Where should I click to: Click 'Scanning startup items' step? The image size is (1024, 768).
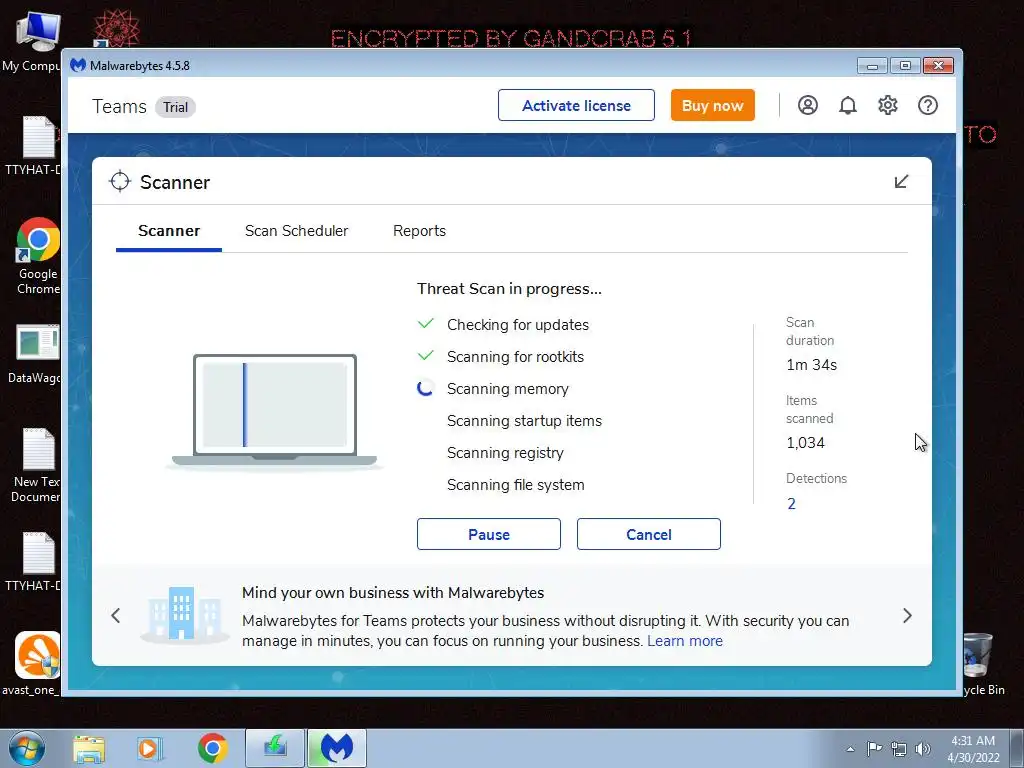coord(524,421)
